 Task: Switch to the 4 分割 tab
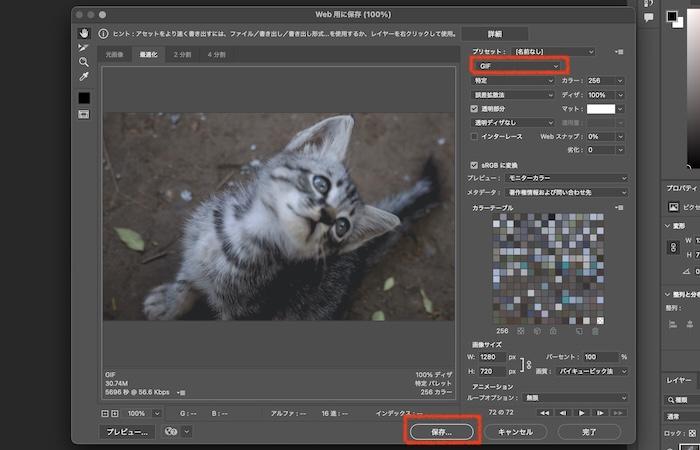217,55
